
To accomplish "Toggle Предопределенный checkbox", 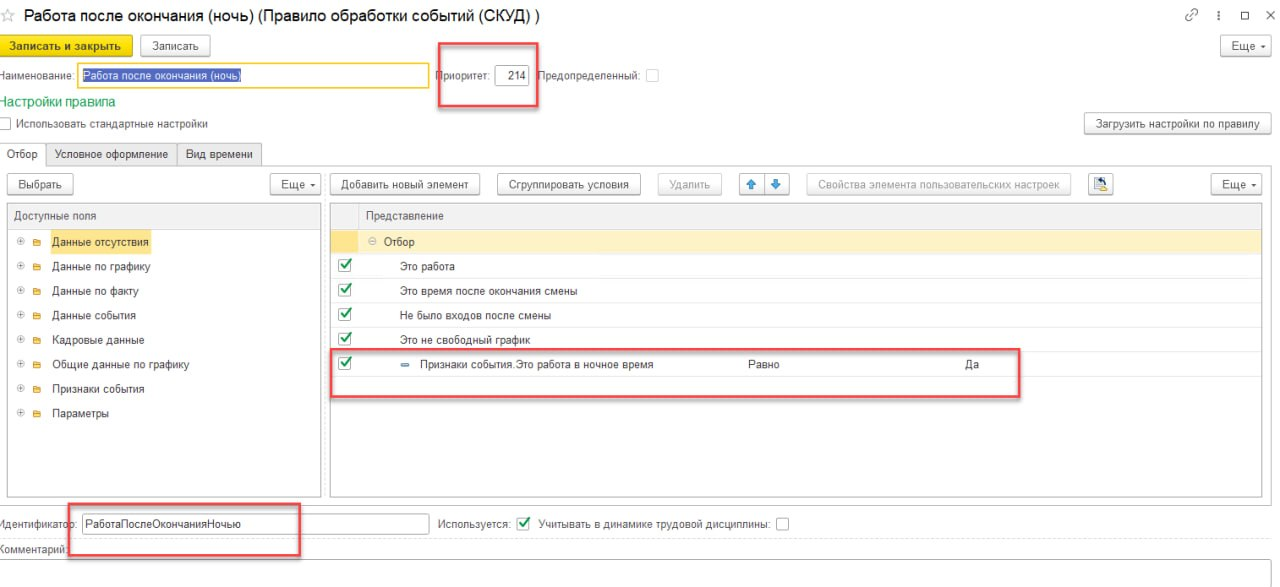I will (652, 76).
